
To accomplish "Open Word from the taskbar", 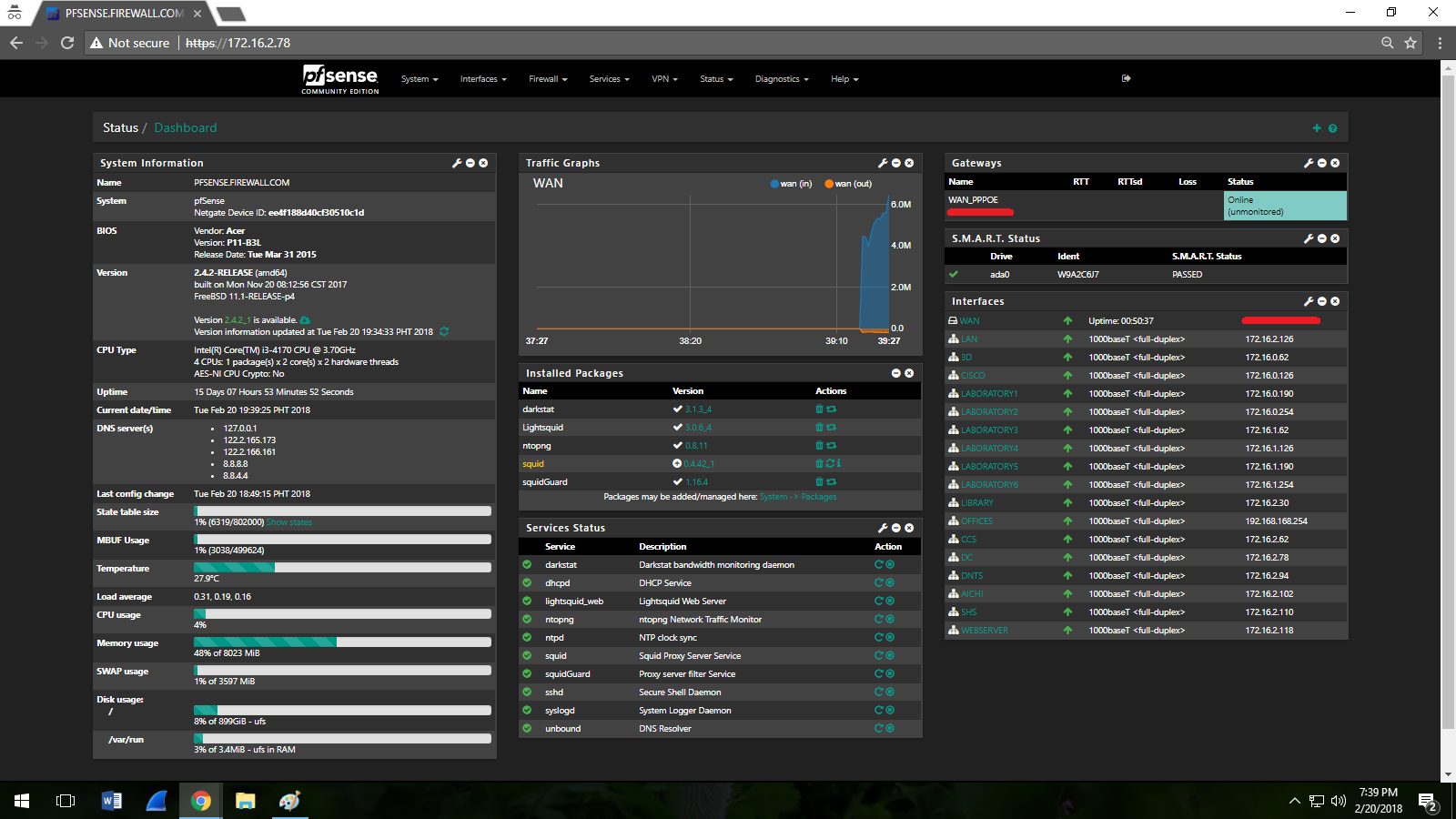I will tap(112, 801).
